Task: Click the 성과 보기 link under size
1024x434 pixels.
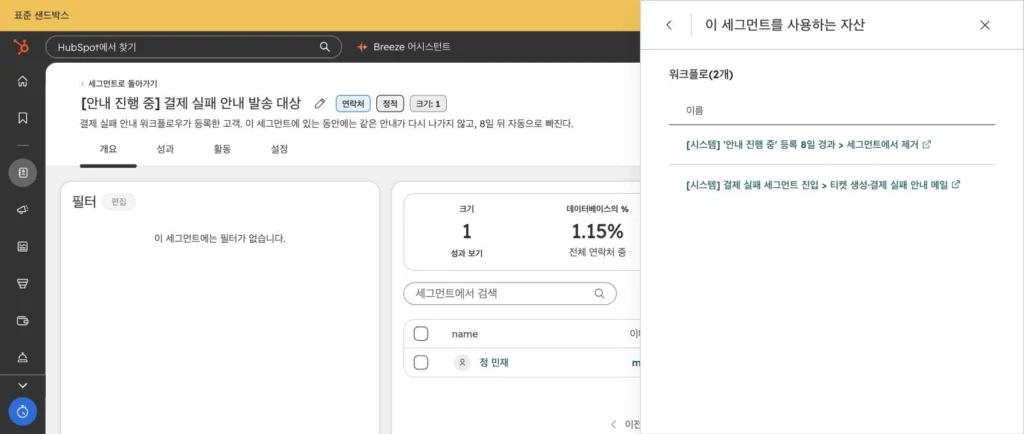Action: (x=466, y=253)
